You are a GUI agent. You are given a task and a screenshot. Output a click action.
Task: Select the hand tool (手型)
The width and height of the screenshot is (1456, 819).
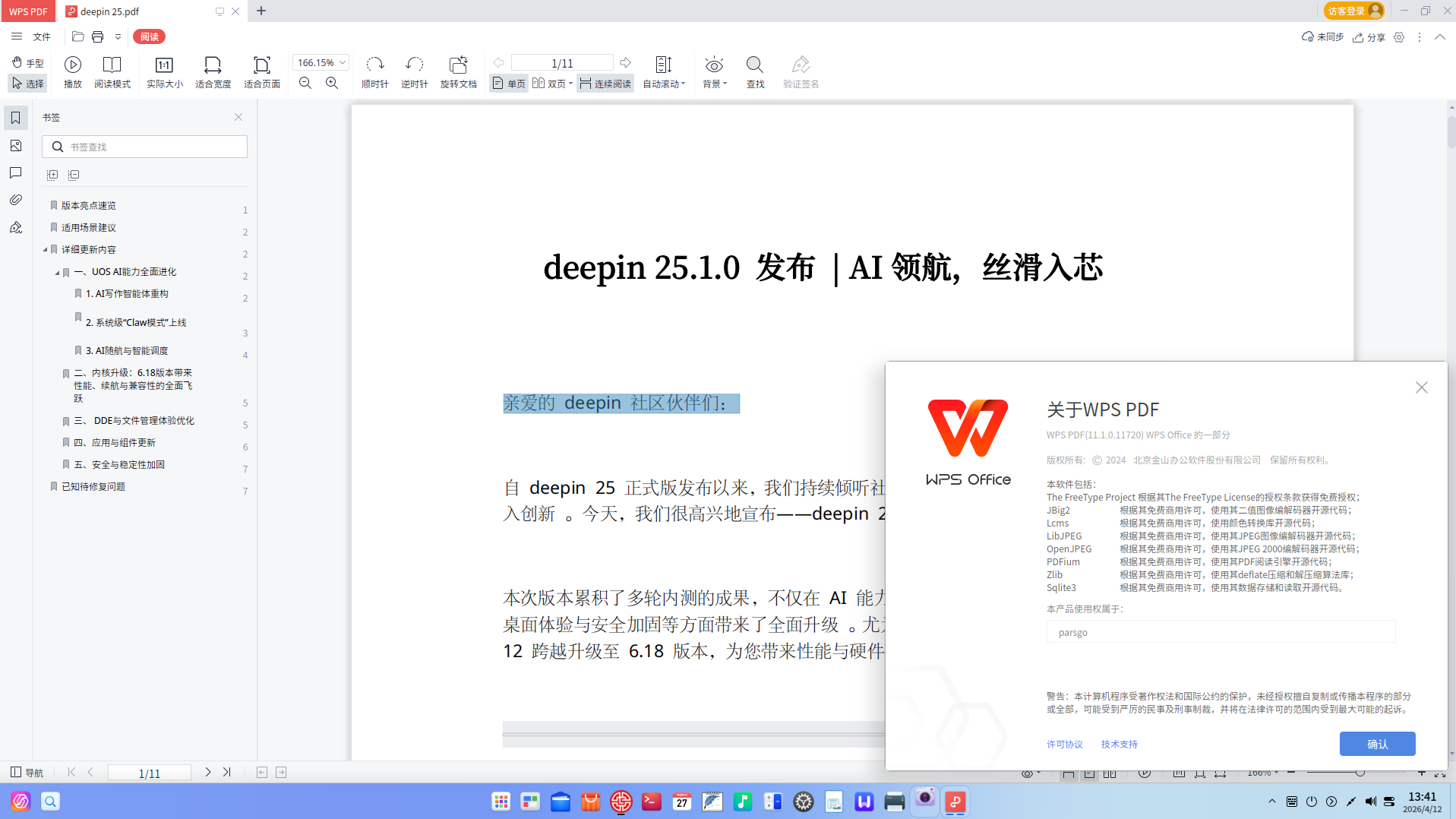(x=27, y=62)
